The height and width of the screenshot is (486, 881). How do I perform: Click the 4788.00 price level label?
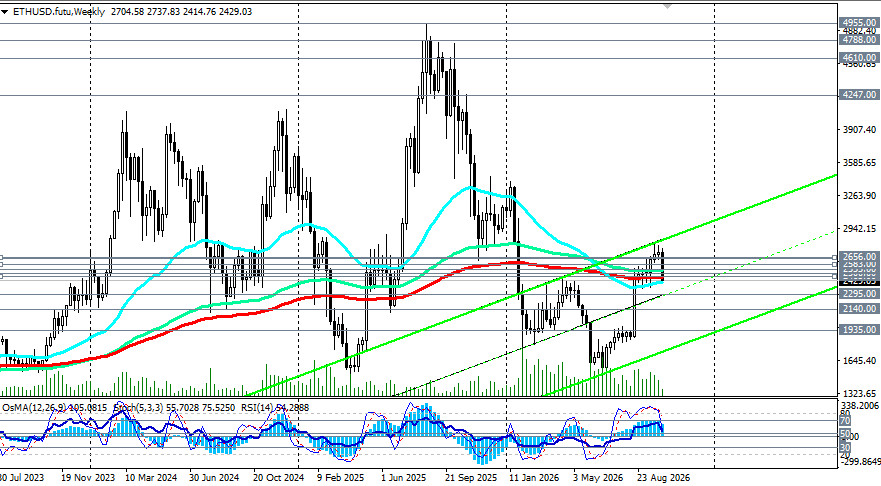859,40
